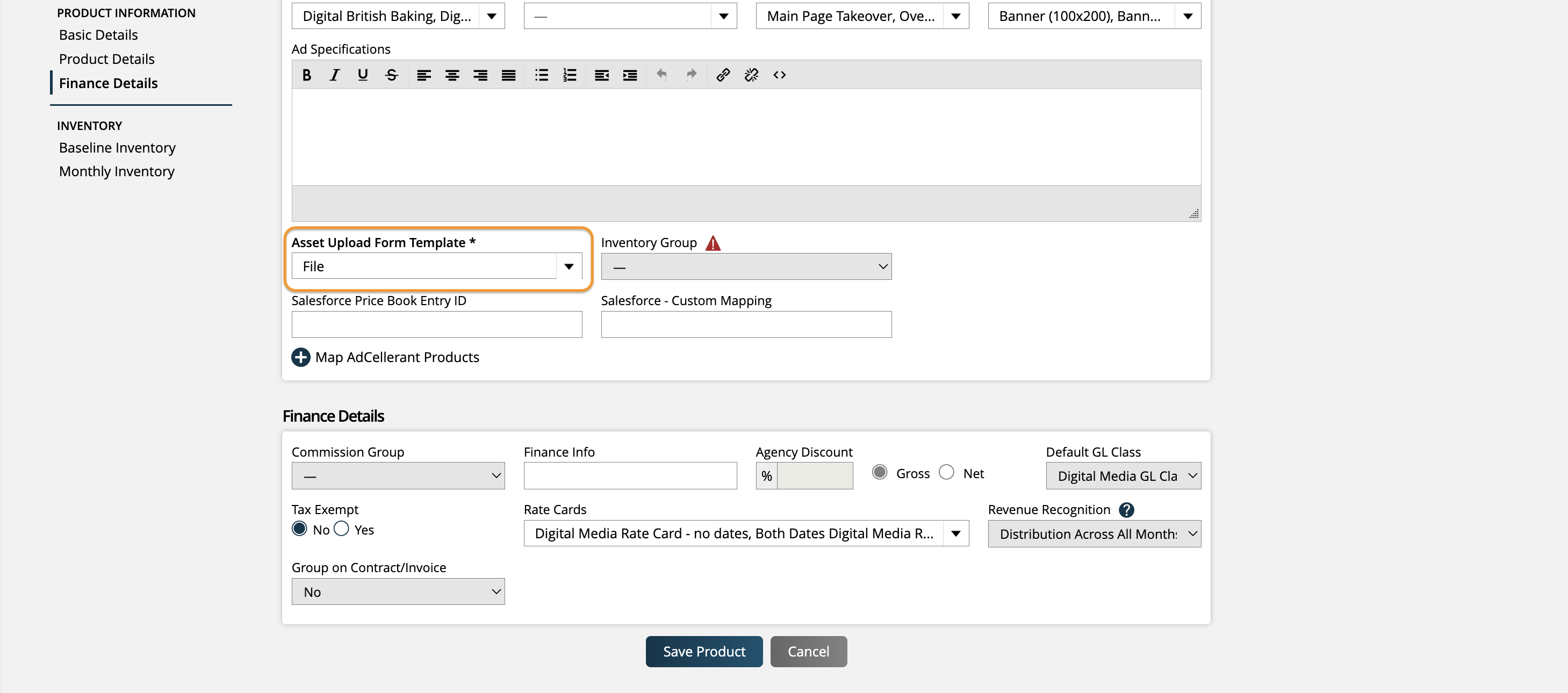Click the Cancel button
This screenshot has width=1568, height=693.
pyautogui.click(x=808, y=652)
